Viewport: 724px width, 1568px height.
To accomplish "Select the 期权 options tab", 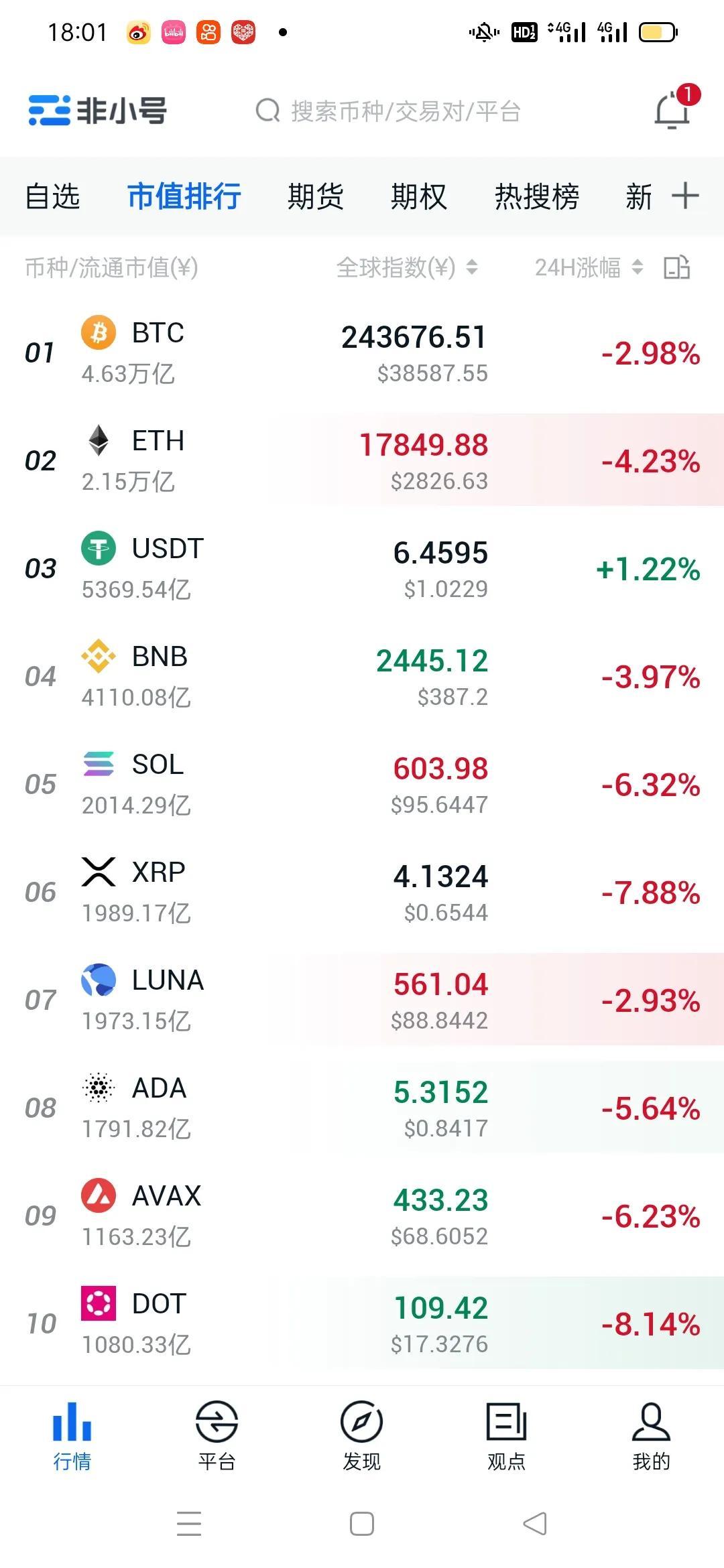I will [418, 196].
